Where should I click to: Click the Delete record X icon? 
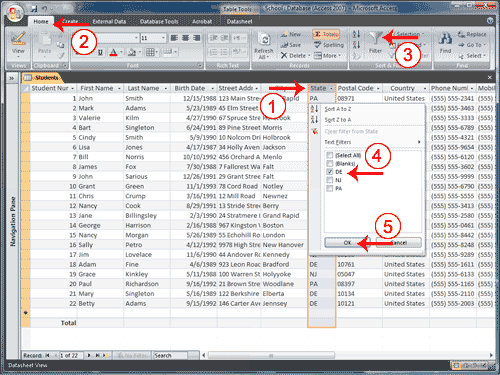(x=284, y=55)
